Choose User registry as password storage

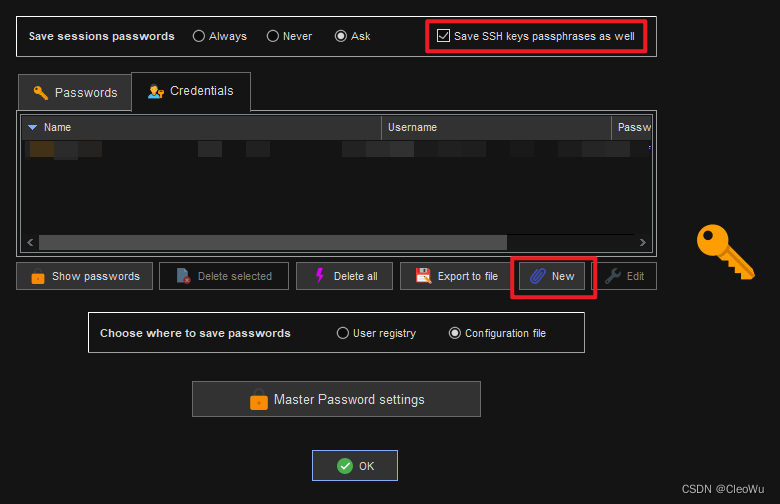pos(343,333)
